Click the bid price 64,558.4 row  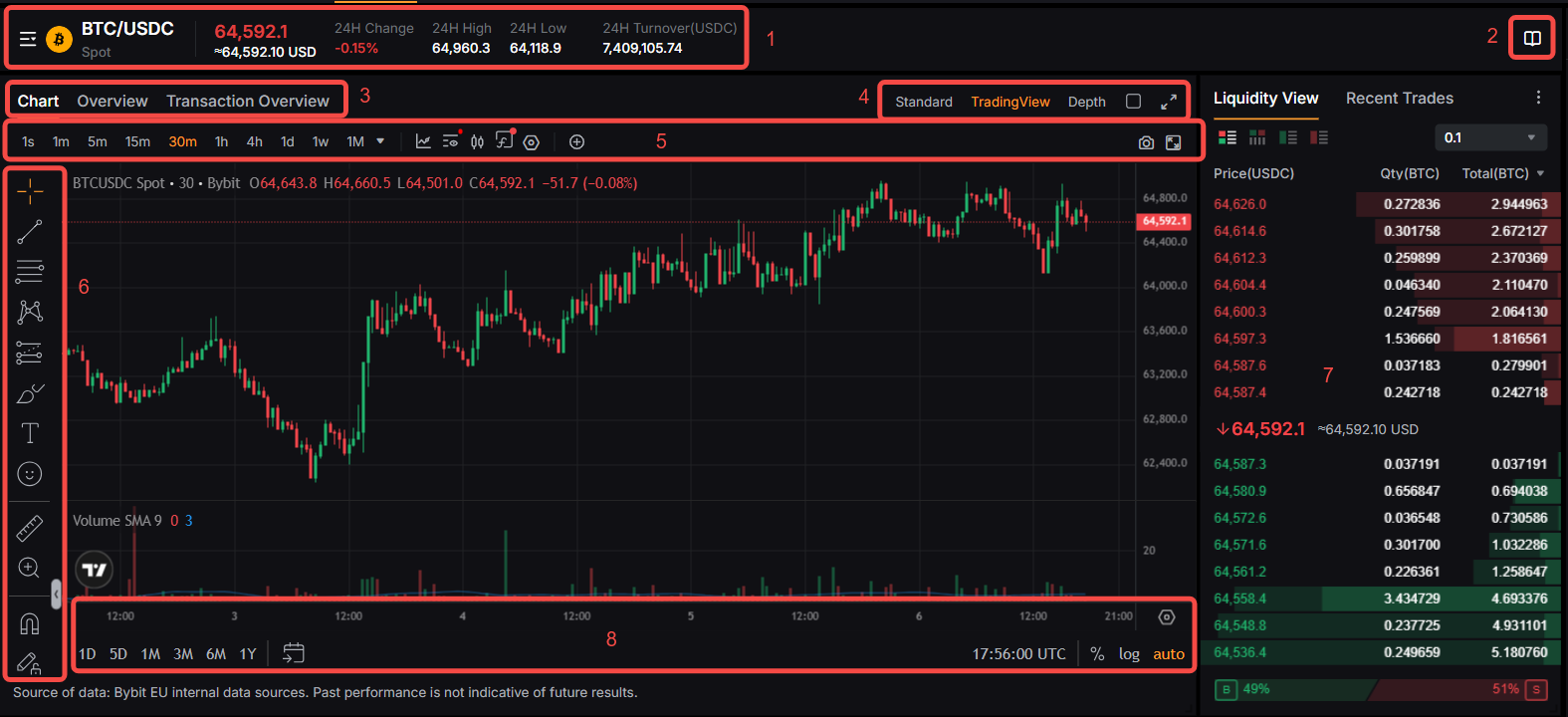point(1381,598)
